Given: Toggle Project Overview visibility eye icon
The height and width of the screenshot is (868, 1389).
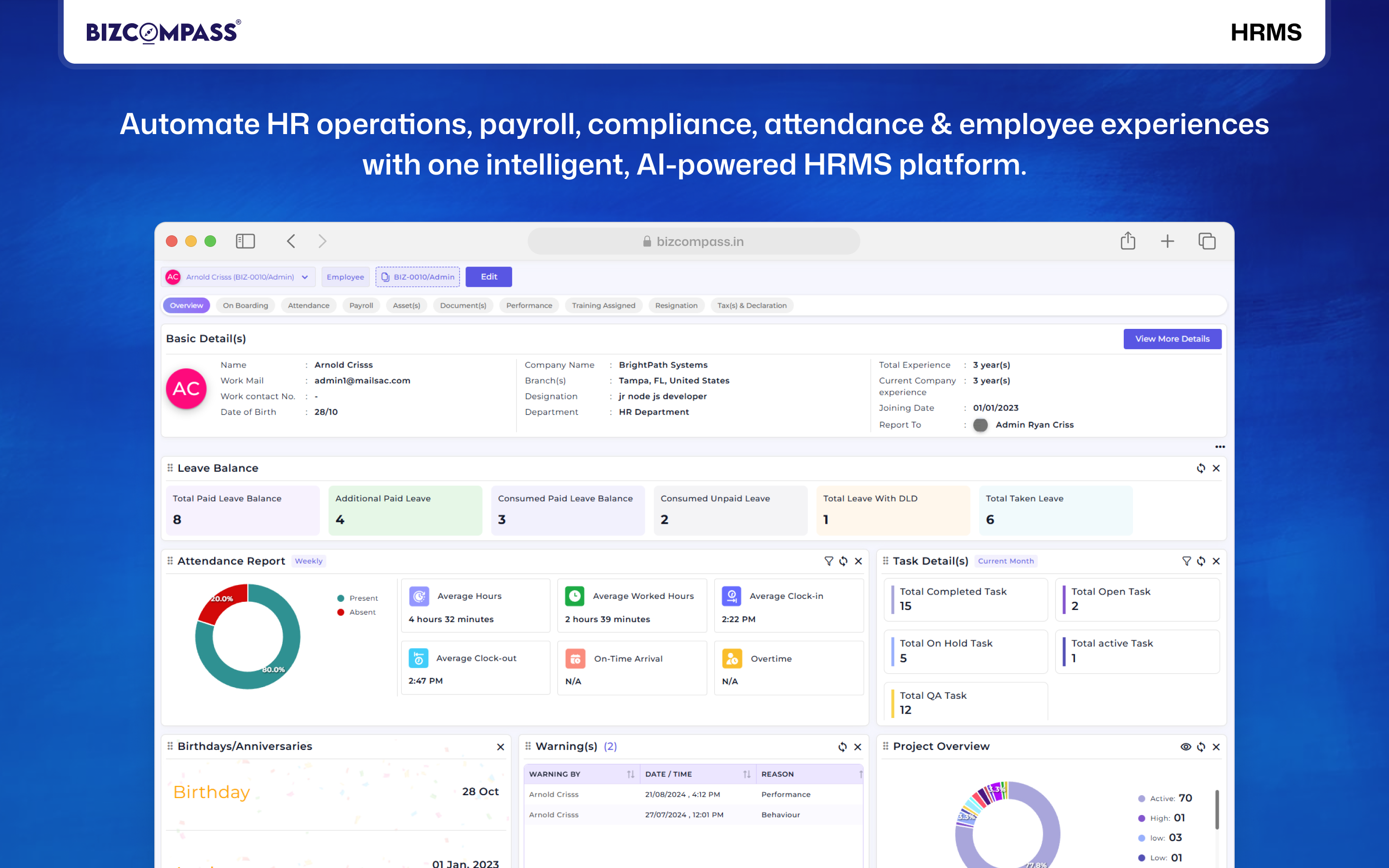Looking at the screenshot, I should point(1186,747).
